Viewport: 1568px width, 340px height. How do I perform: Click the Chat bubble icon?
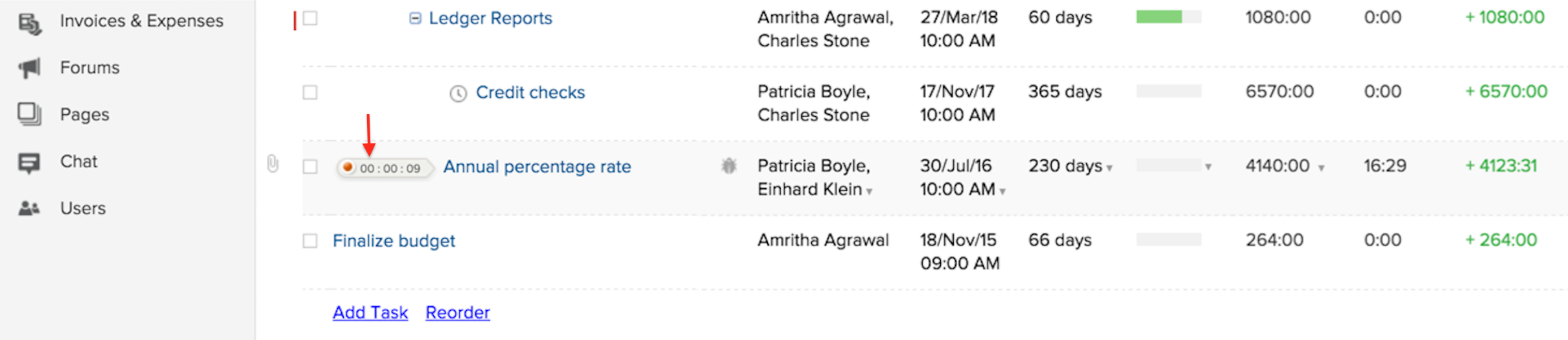(x=30, y=162)
